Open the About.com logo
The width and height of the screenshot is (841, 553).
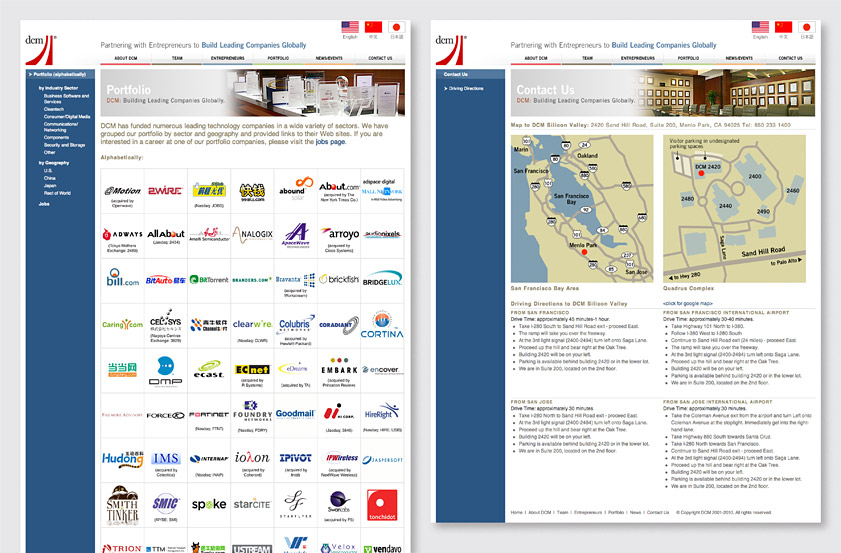point(339,186)
